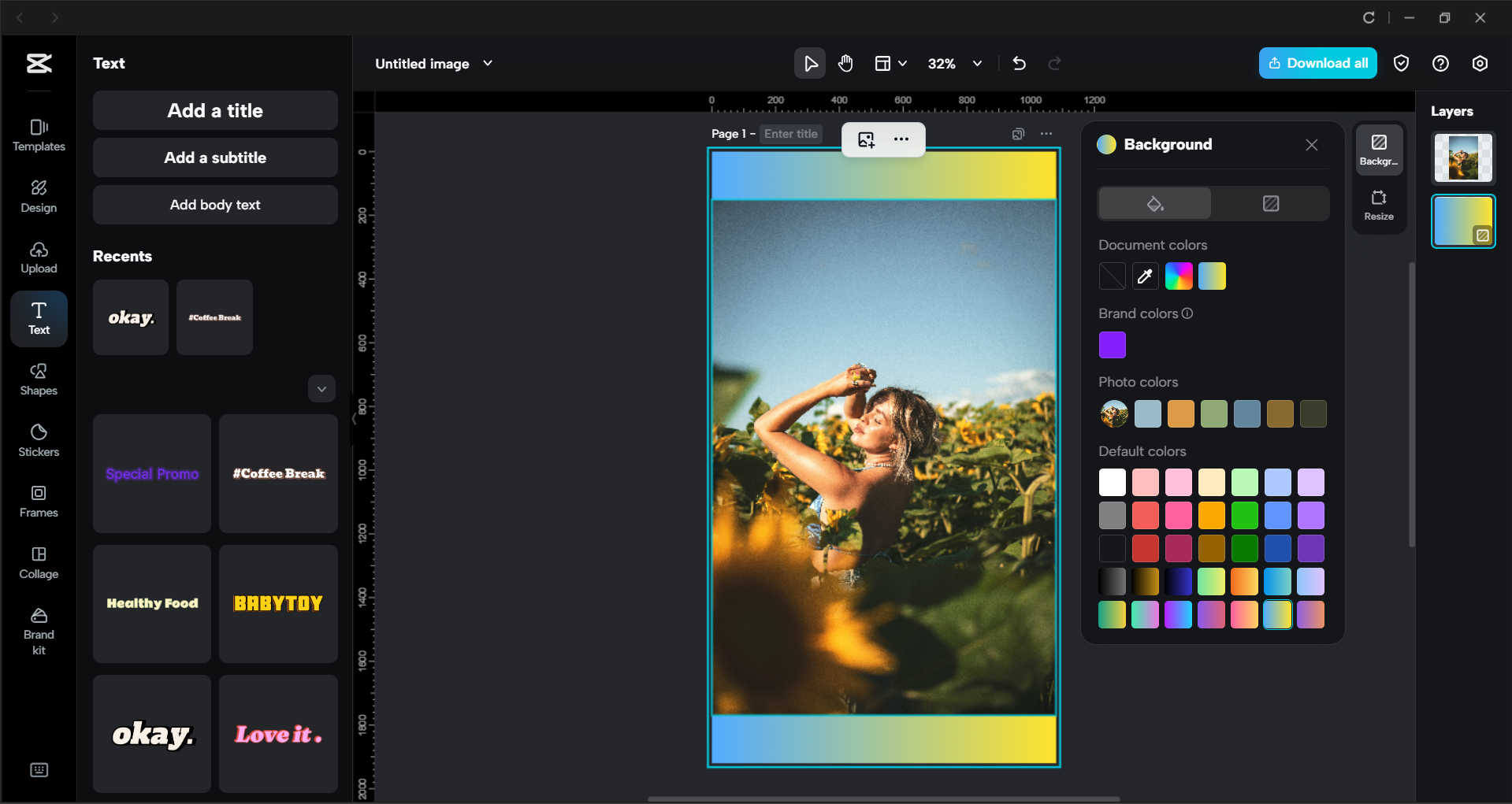
Task: Open the Upload section
Action: click(39, 257)
